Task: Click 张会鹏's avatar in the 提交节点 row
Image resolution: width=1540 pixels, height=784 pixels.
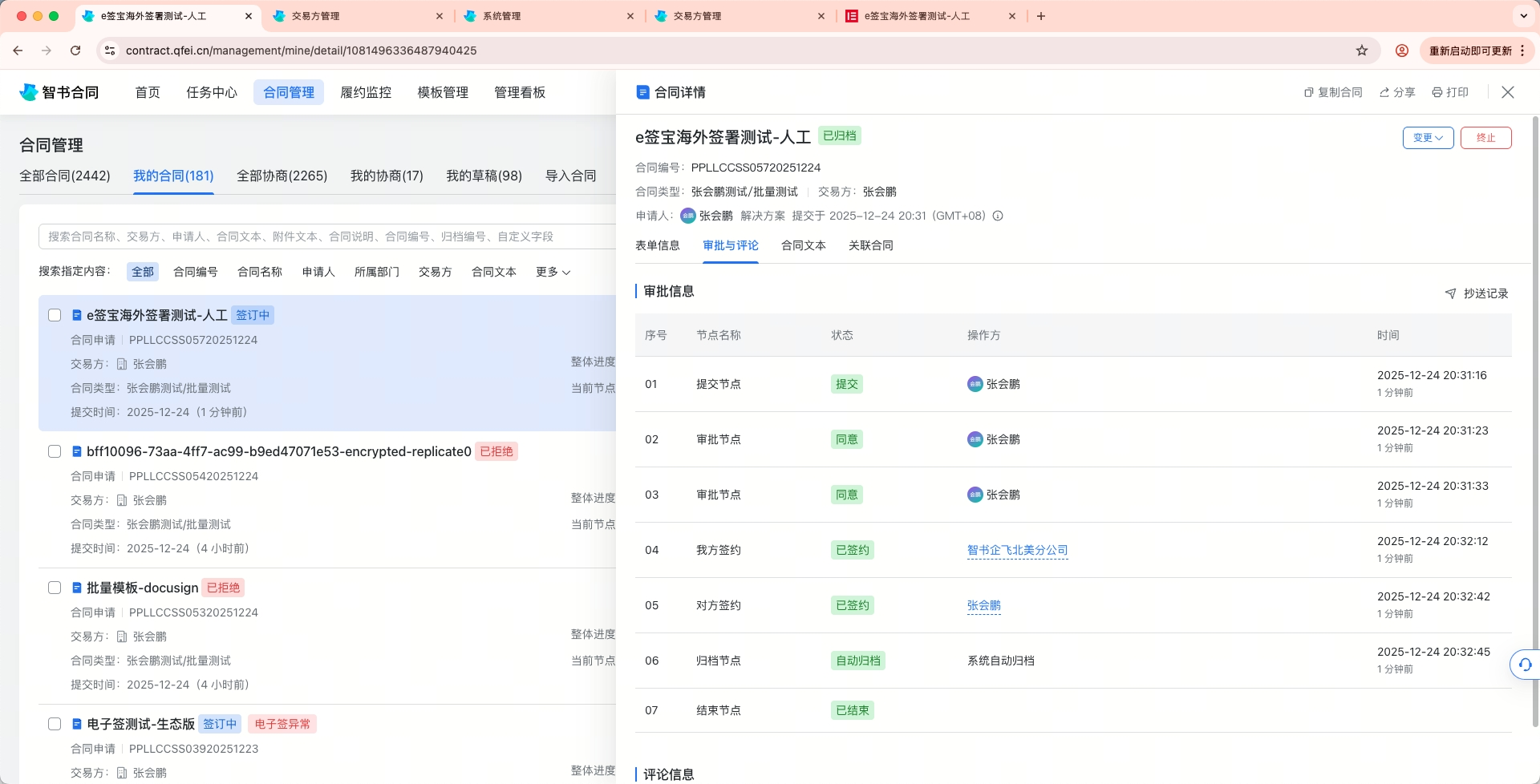Action: (974, 384)
